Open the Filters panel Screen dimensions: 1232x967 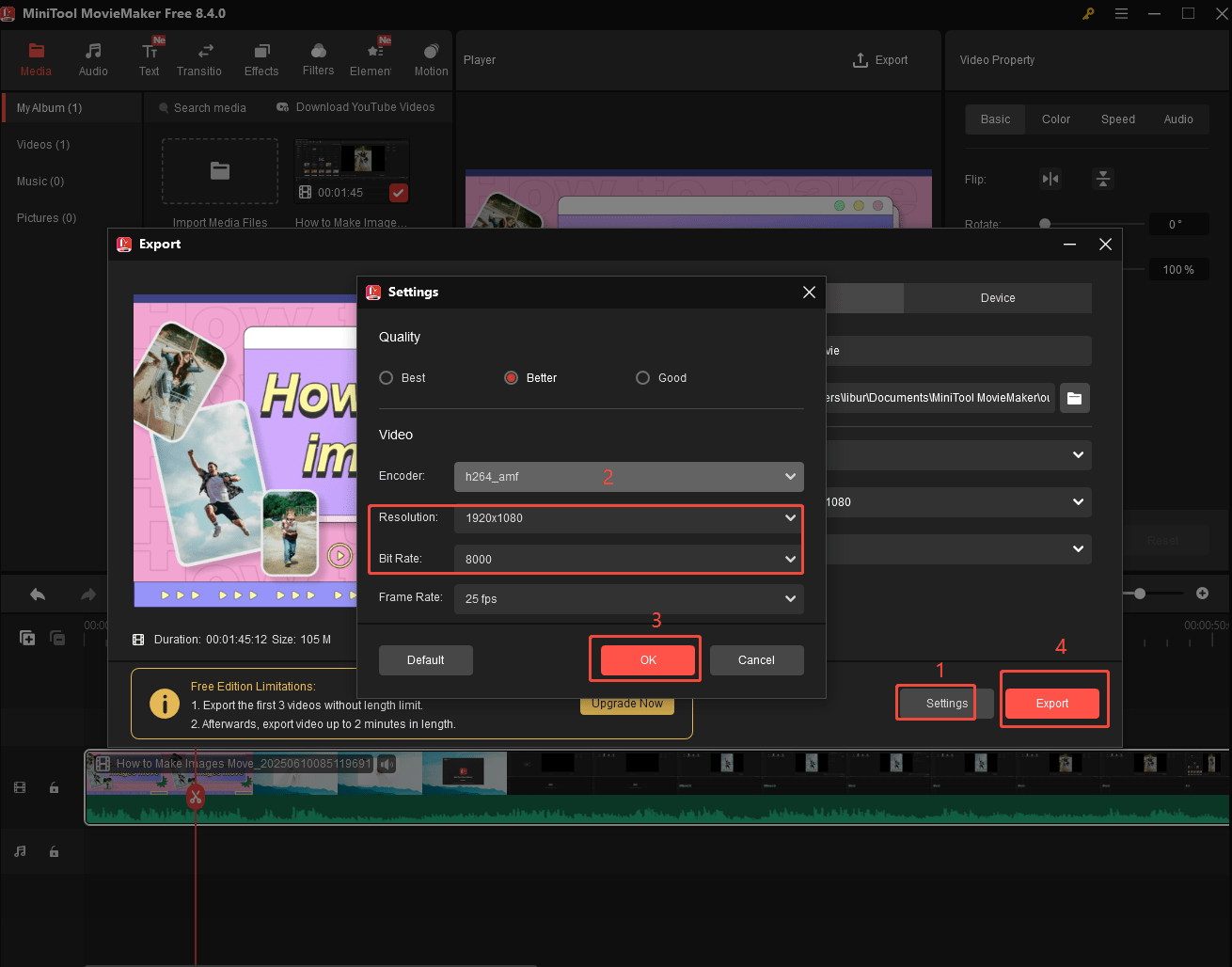(x=318, y=58)
